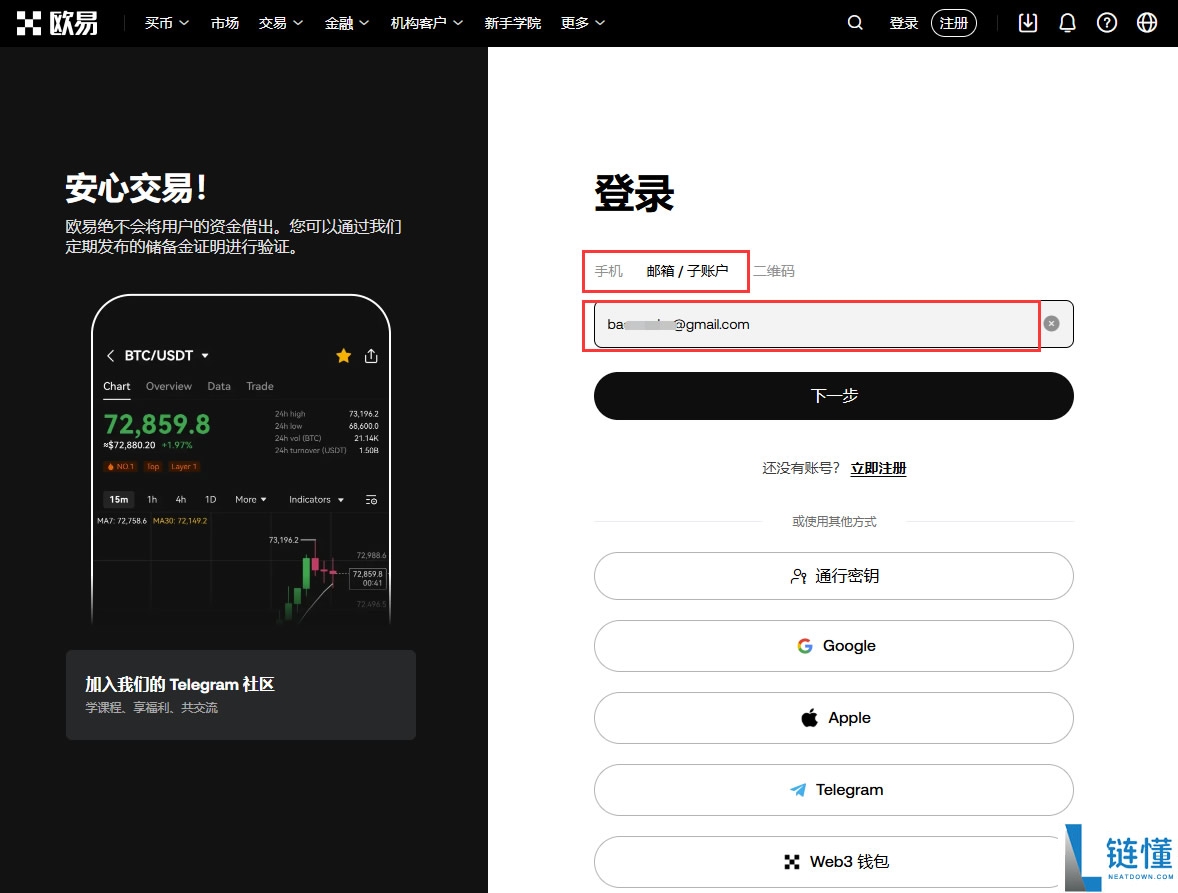Image resolution: width=1178 pixels, height=893 pixels.
Task: Open the search magnifier icon
Action: tap(855, 23)
